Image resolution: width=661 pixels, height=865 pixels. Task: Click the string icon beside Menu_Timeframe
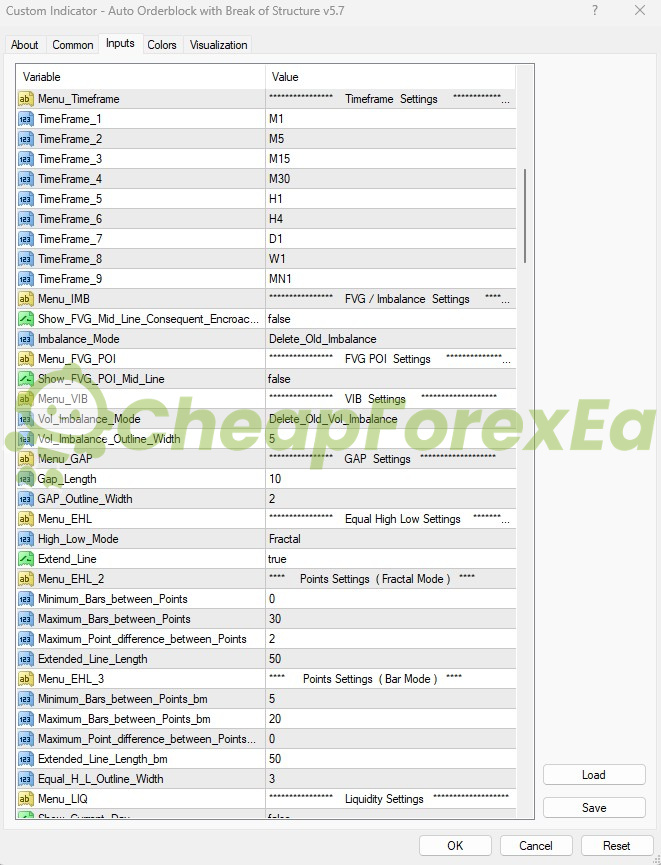coord(25,99)
